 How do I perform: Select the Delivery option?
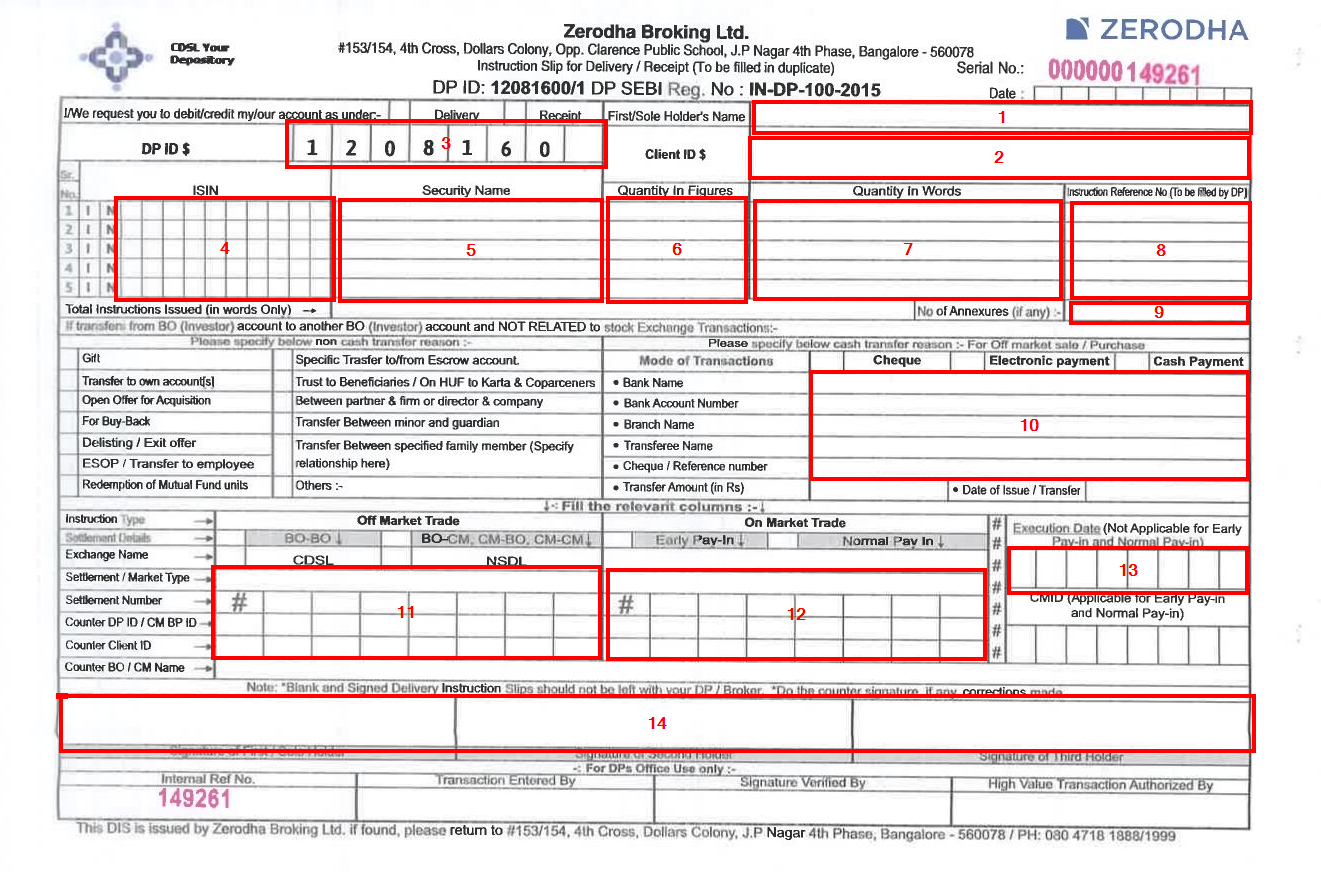[x=456, y=115]
